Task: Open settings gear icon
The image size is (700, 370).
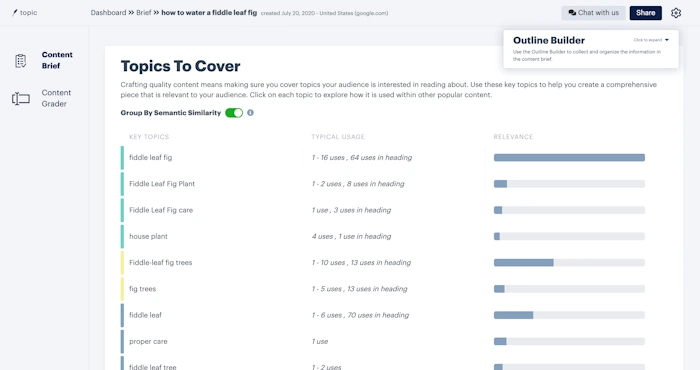Action: pos(676,13)
